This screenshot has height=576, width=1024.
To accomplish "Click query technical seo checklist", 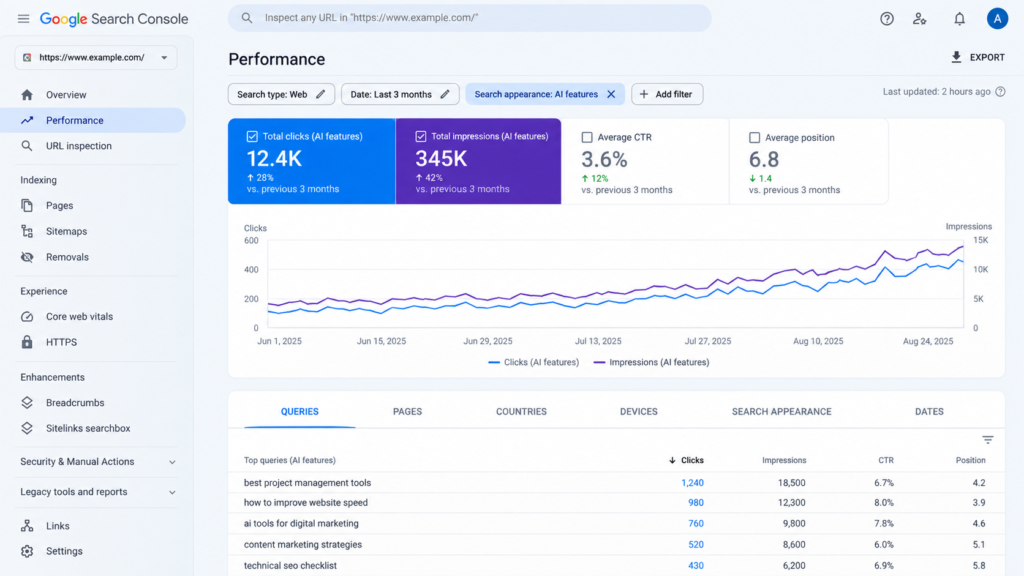I will (x=290, y=566).
